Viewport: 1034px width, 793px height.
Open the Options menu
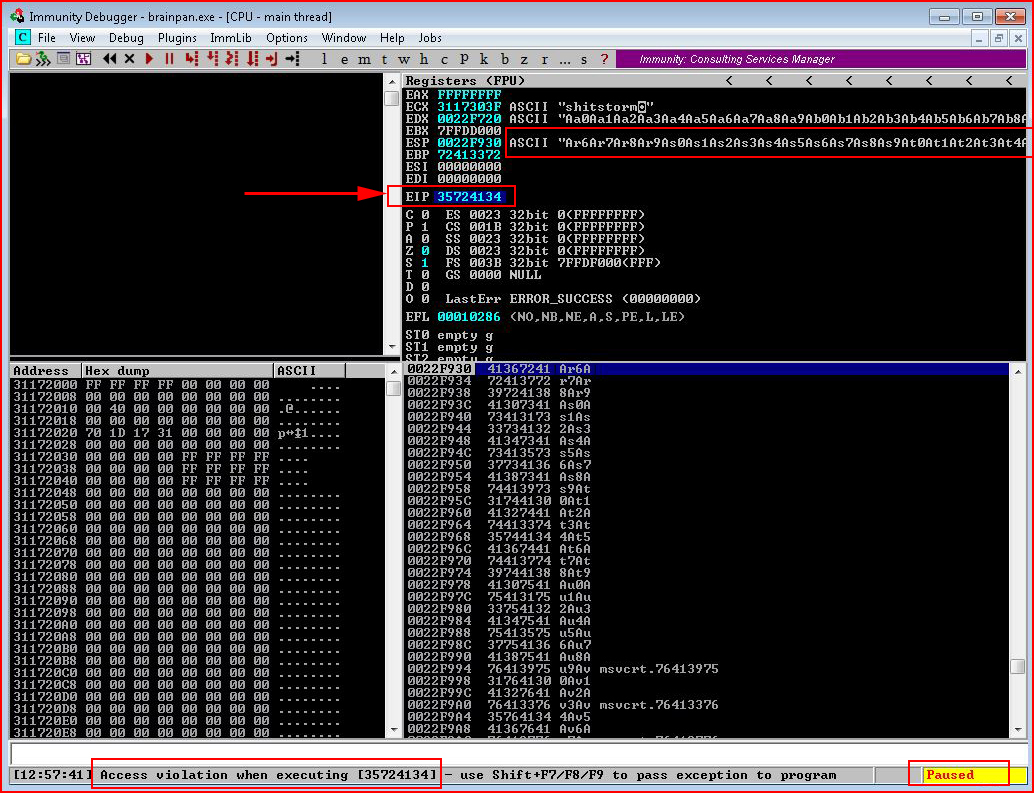287,38
